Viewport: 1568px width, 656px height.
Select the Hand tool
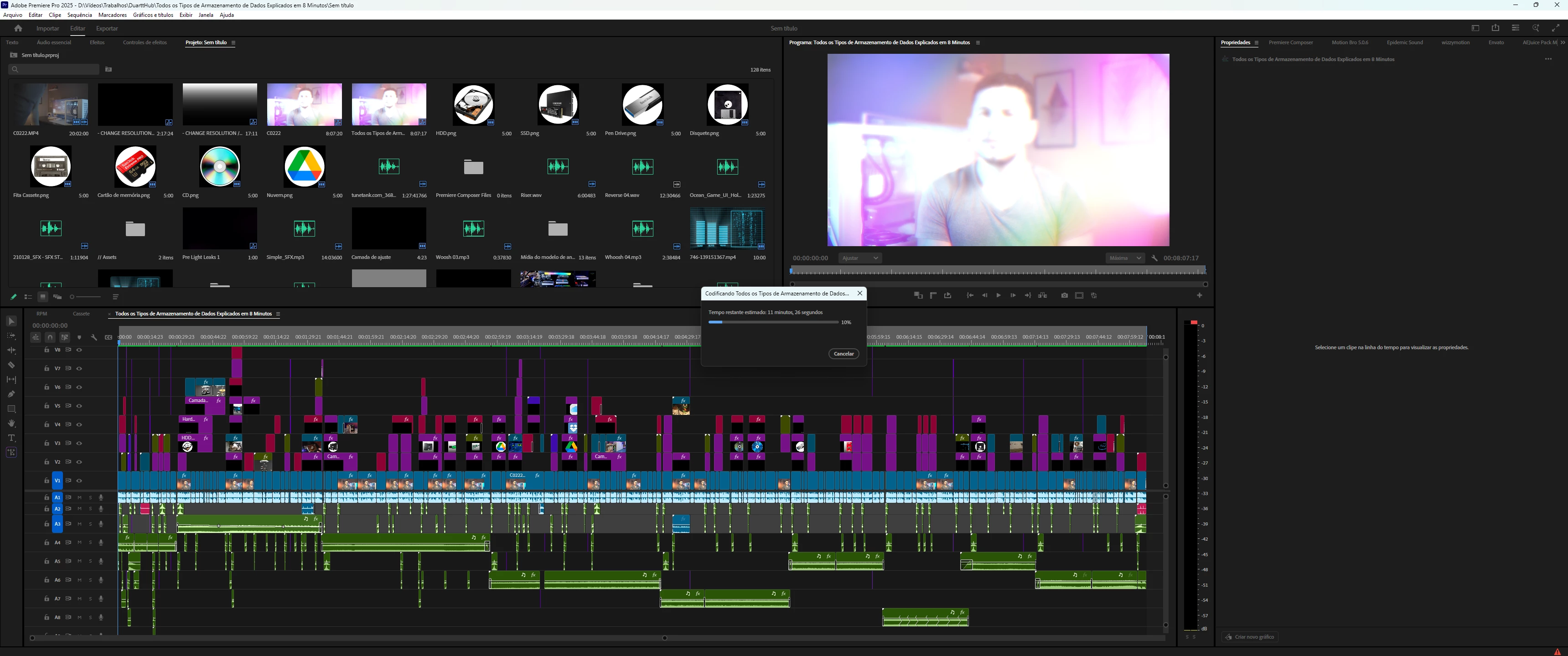tap(11, 424)
